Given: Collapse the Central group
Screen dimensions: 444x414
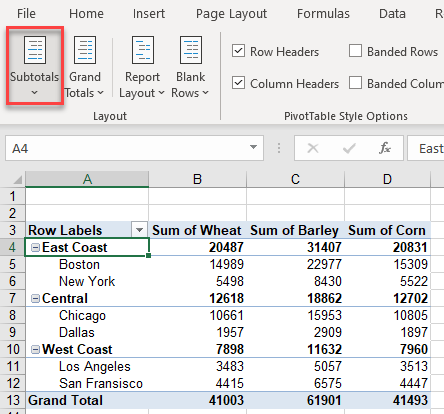Looking at the screenshot, I should 35,298.
